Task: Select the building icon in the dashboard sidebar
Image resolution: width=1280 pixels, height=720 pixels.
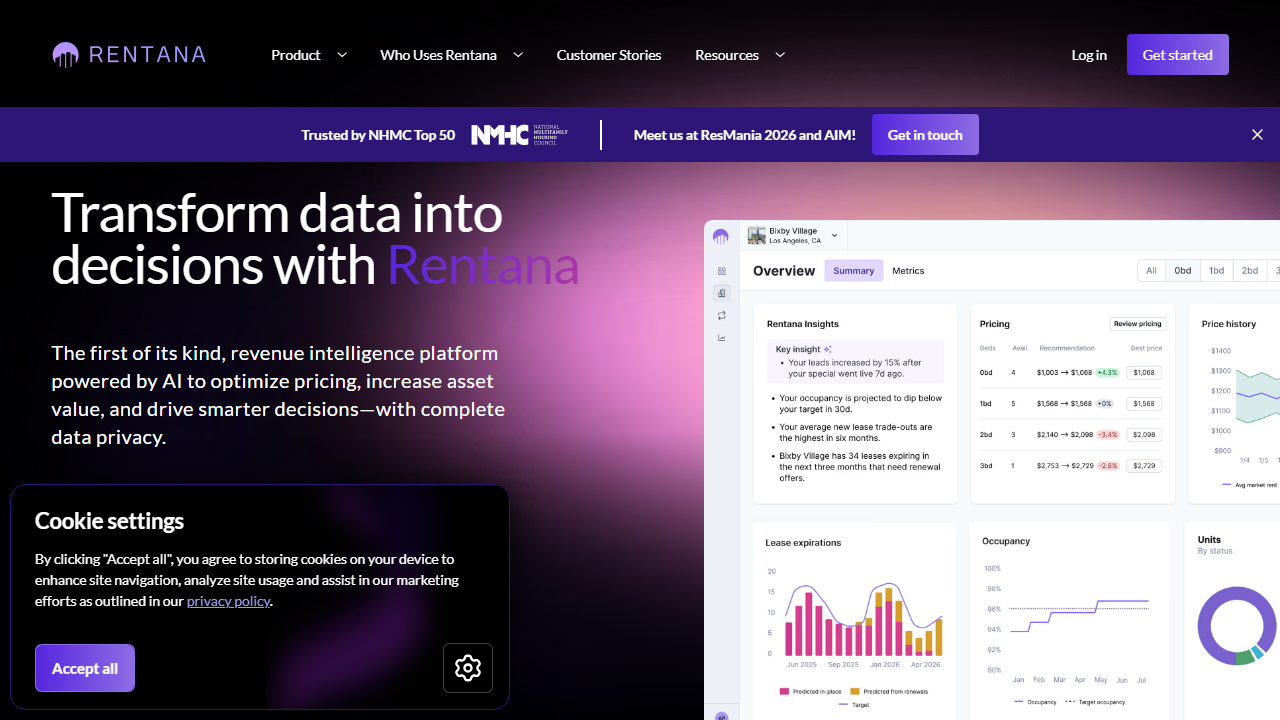Action: 721,293
